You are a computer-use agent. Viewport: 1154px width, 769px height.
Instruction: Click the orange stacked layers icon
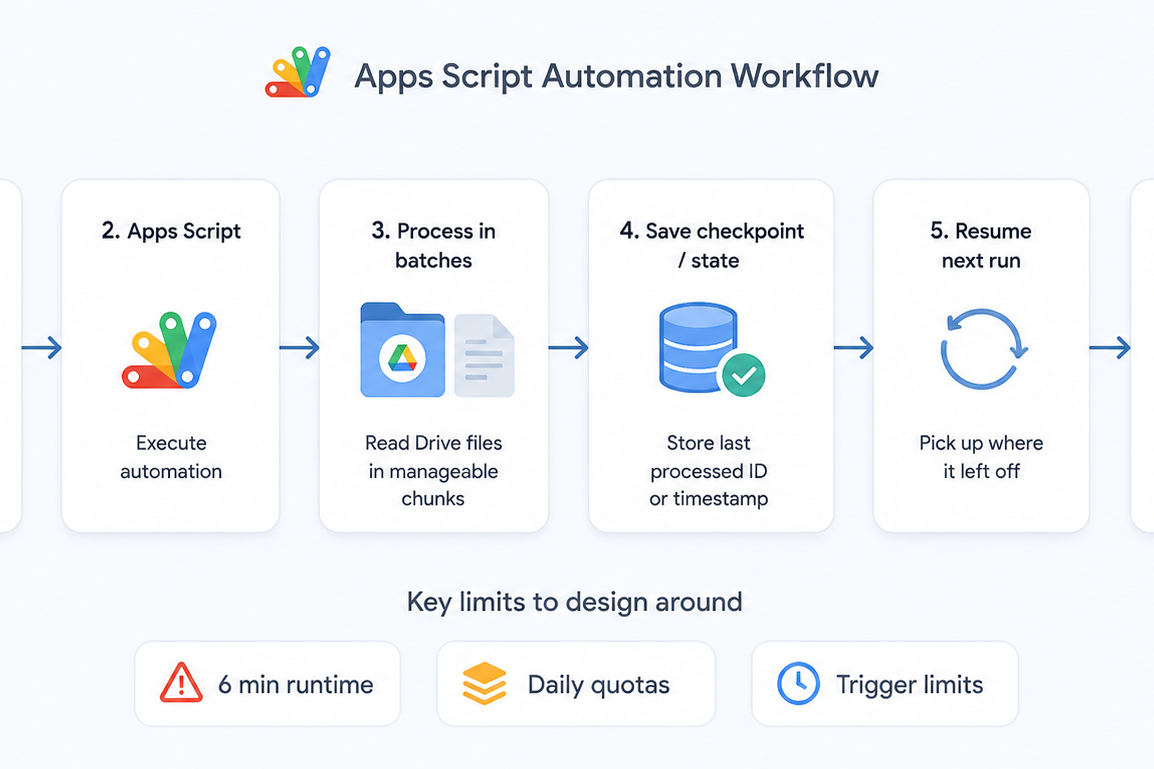click(x=484, y=683)
